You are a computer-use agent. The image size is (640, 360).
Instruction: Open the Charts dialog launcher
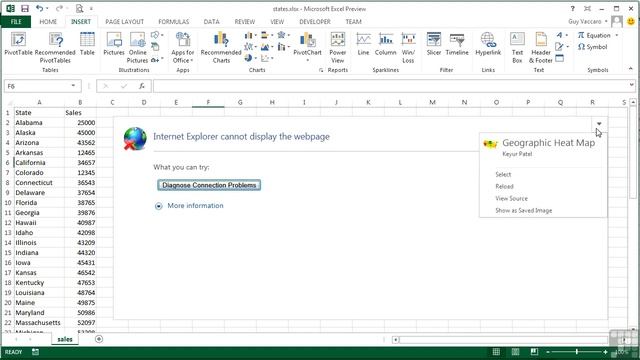tap(321, 70)
